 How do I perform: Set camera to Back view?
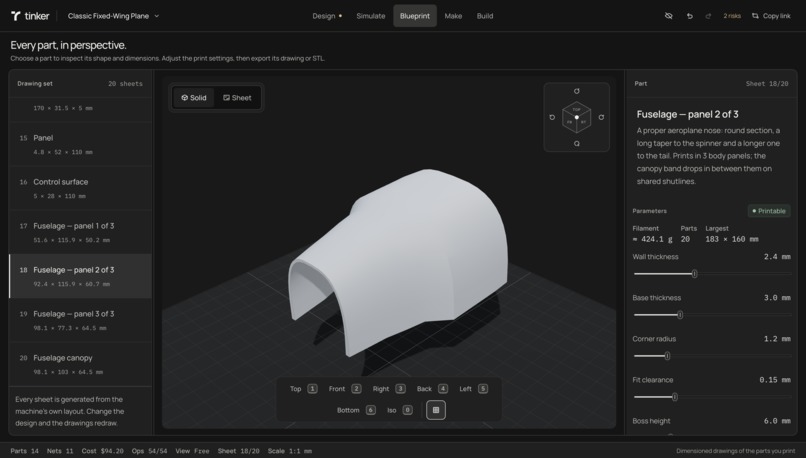(x=432, y=389)
